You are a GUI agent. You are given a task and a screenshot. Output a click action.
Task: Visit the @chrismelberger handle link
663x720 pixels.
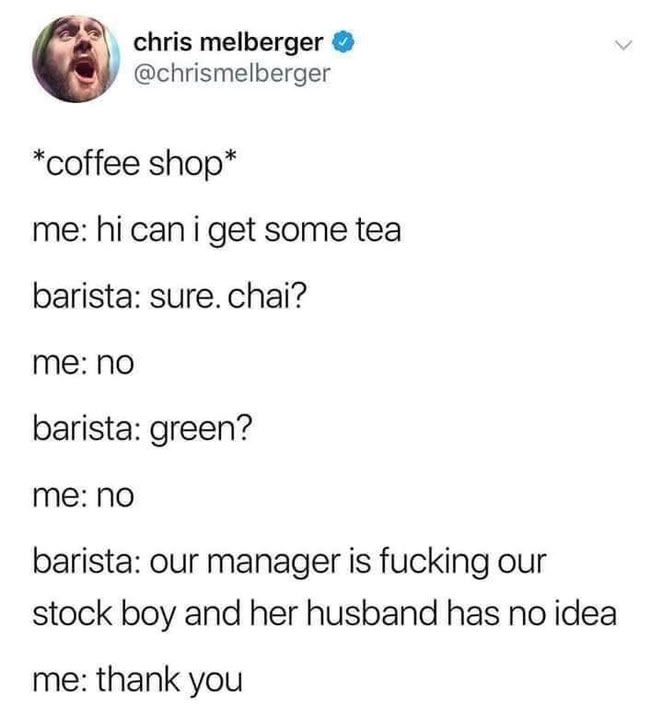pyautogui.click(x=232, y=74)
